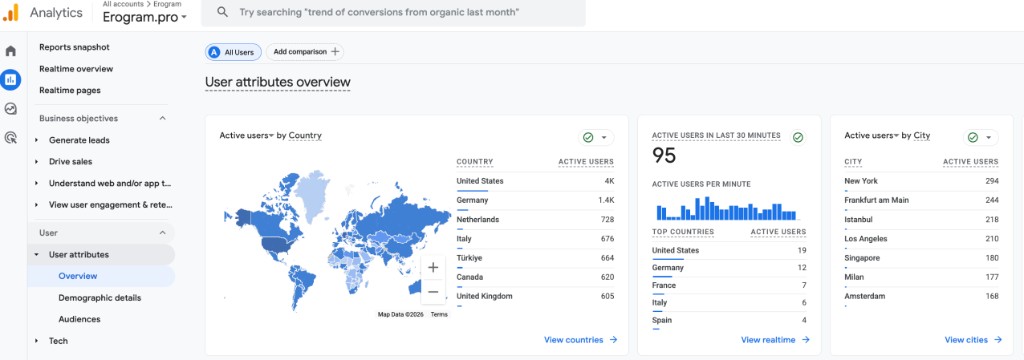Open Active users metric dropdown on Country card
Viewport: 1024px width, 360px height.
[x=246, y=135]
